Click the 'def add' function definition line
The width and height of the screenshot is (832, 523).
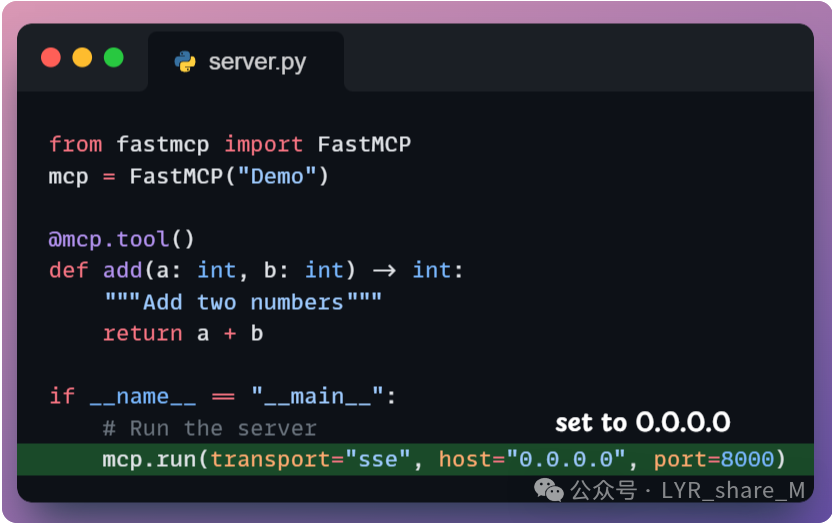(x=256, y=271)
